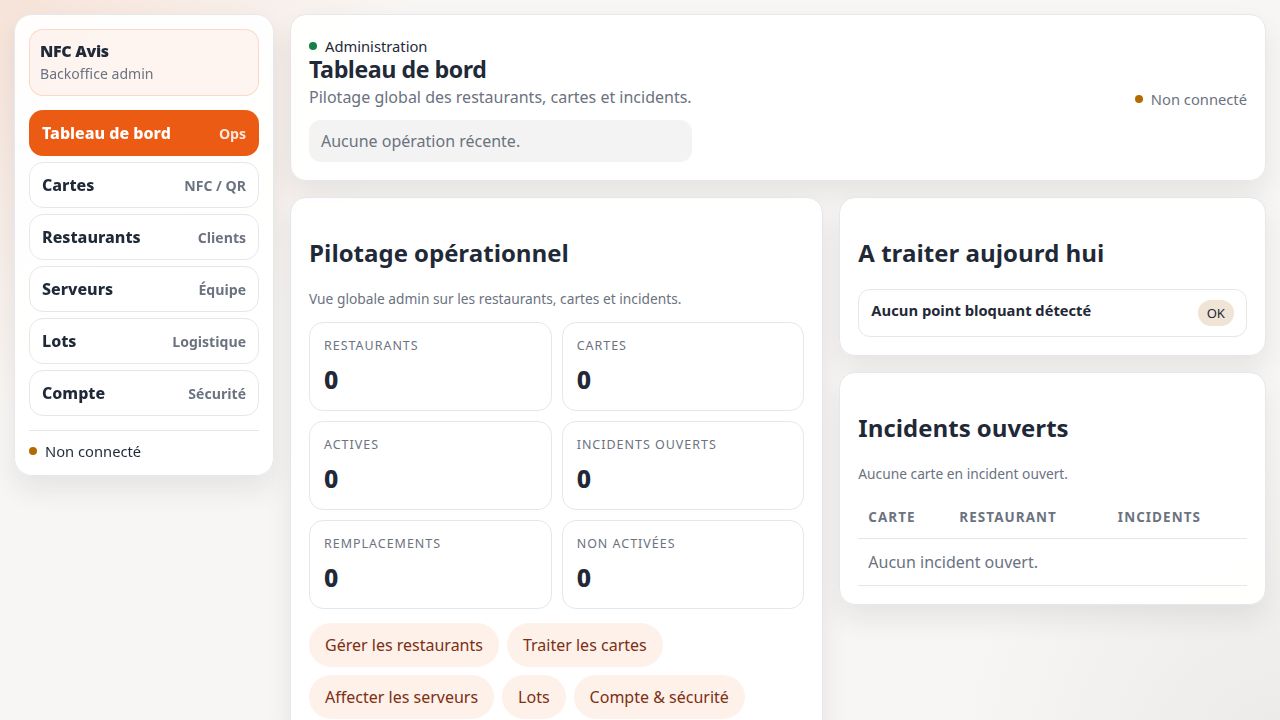
Task: Open "Compte" security settings from the sidebar
Action: pyautogui.click(x=143, y=393)
